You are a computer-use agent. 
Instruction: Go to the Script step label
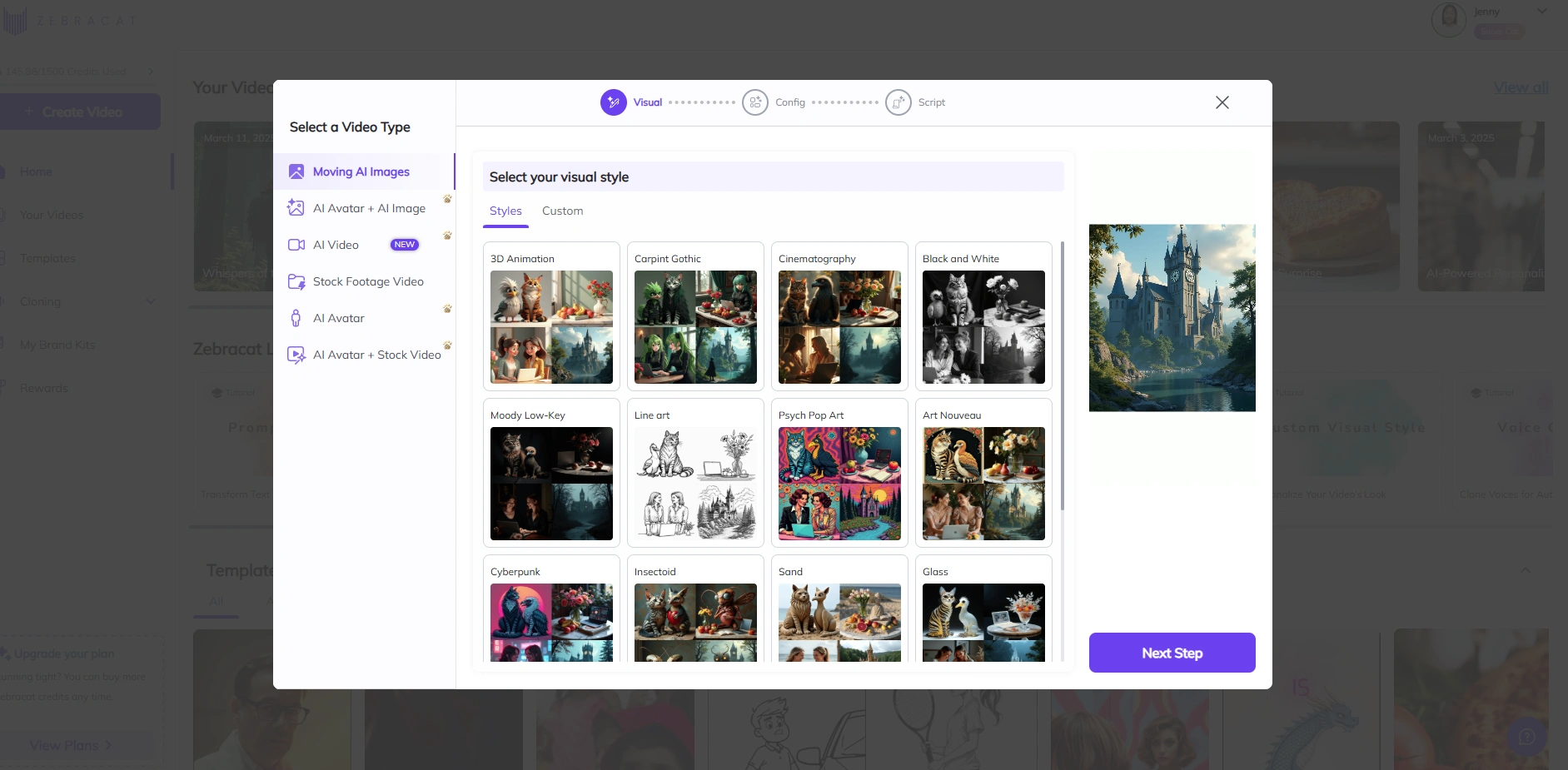932,102
